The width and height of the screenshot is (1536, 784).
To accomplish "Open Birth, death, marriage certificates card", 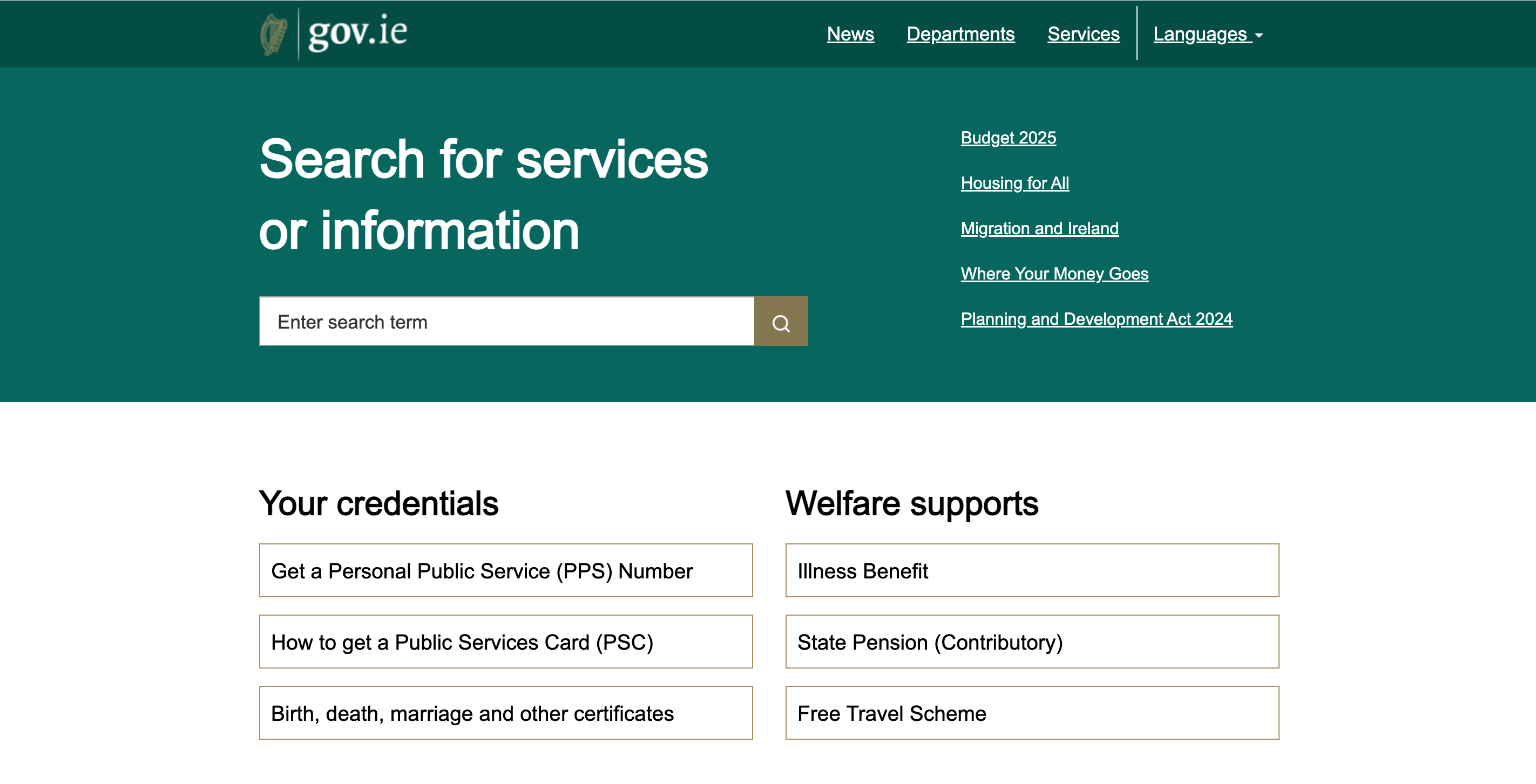I will point(506,713).
